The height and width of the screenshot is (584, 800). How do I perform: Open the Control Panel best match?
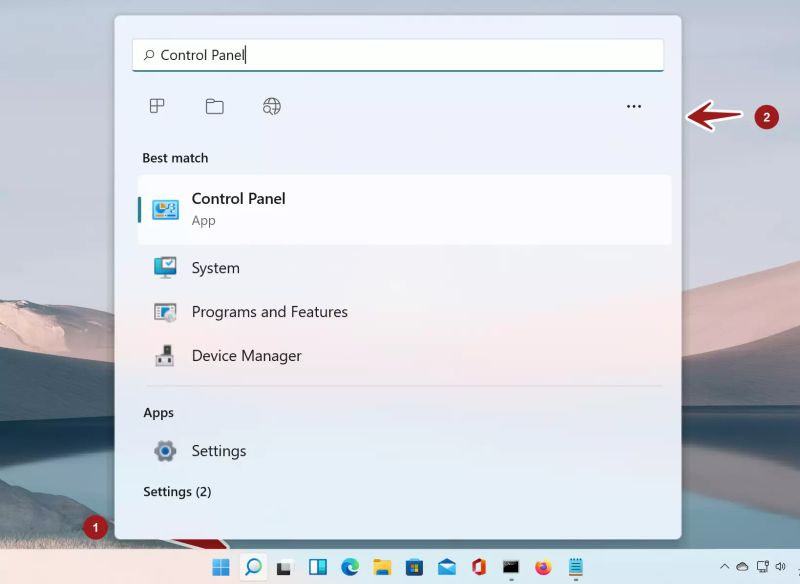point(238,208)
